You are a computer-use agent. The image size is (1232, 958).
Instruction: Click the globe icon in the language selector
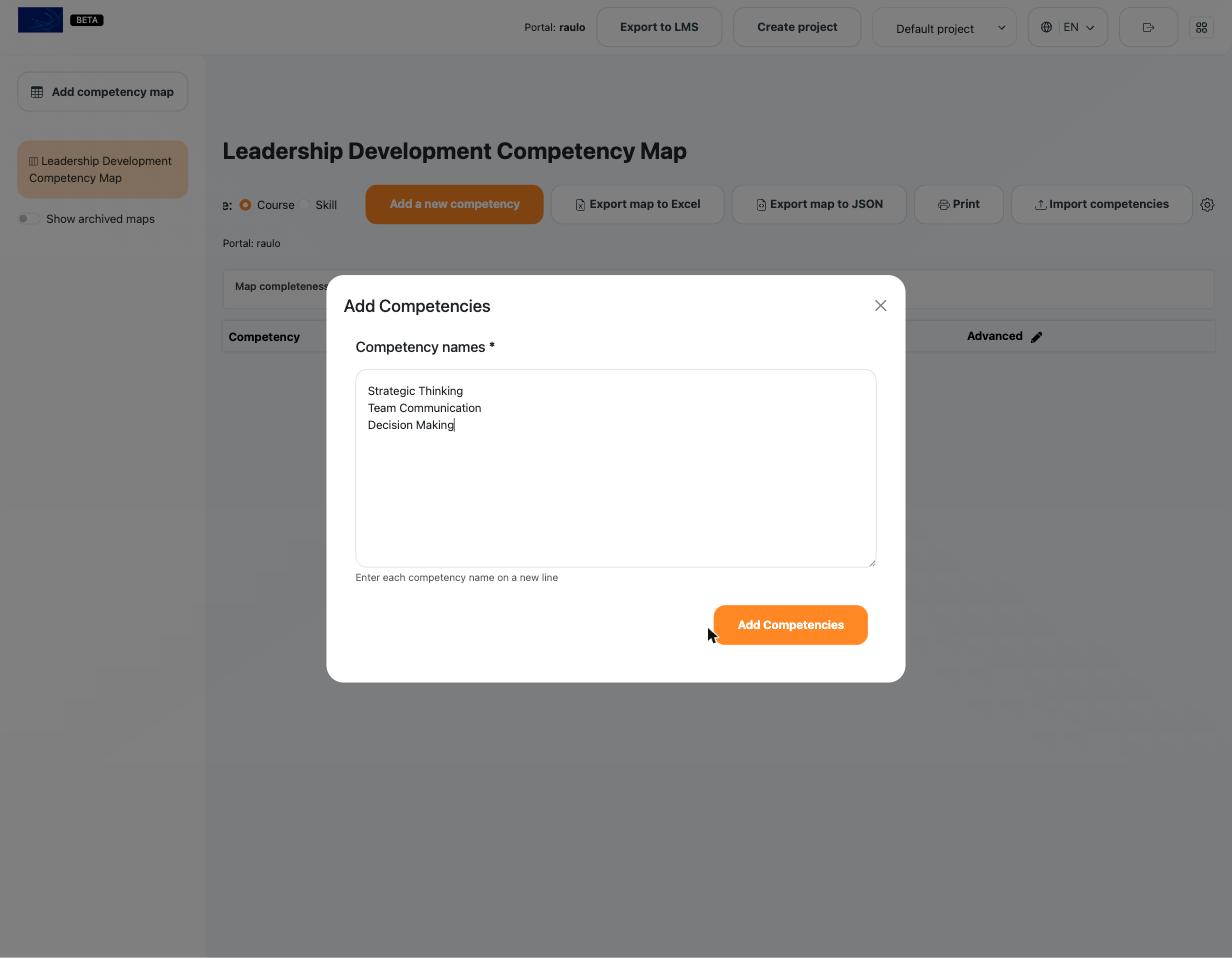coord(1046,28)
